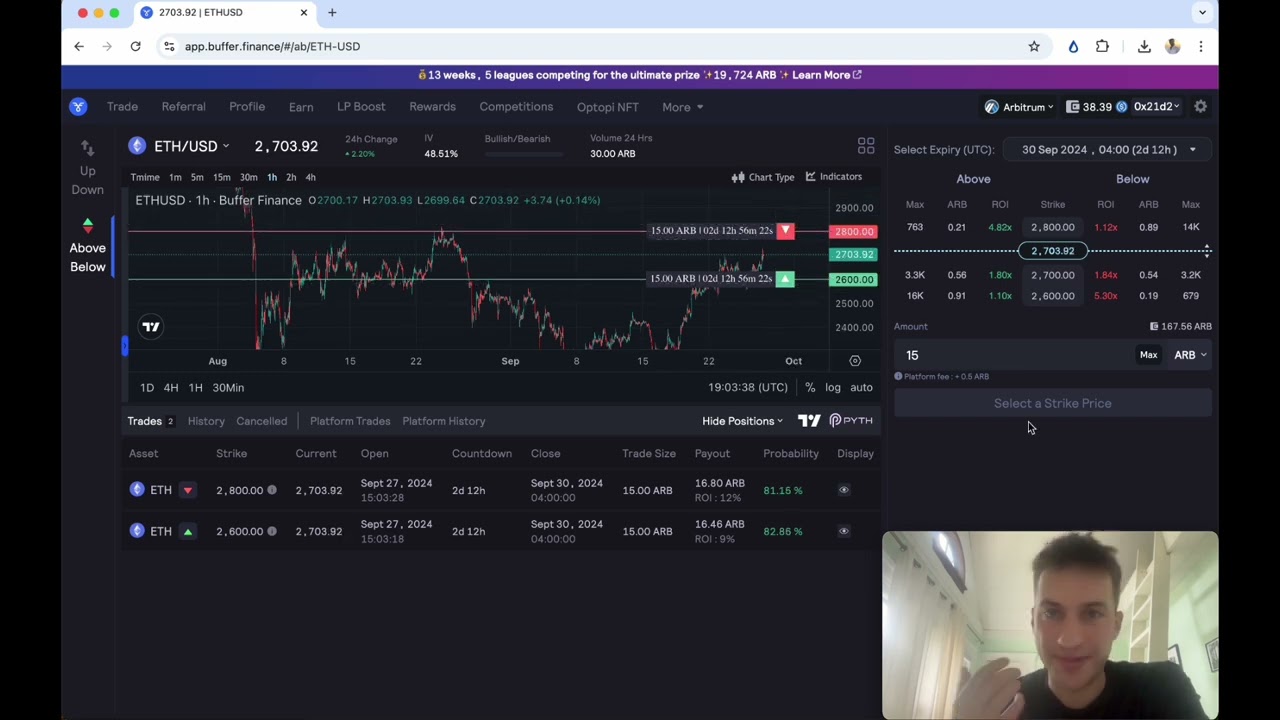Toggle display eye for 2,800.00 ETH trade

[843, 490]
